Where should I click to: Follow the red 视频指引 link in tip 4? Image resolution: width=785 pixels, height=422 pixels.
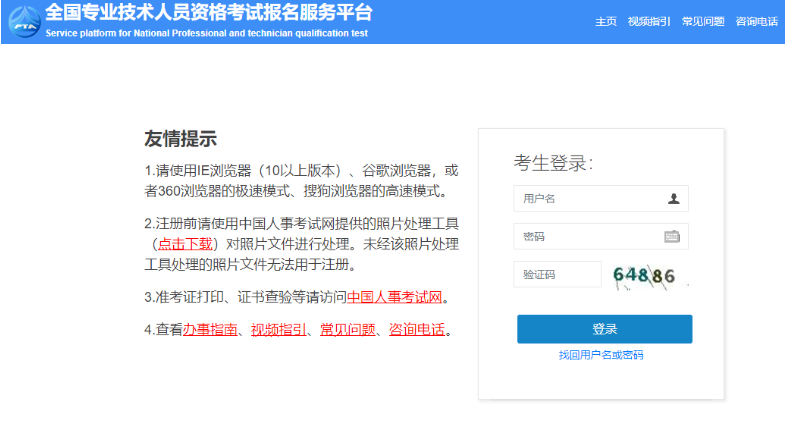point(278,329)
